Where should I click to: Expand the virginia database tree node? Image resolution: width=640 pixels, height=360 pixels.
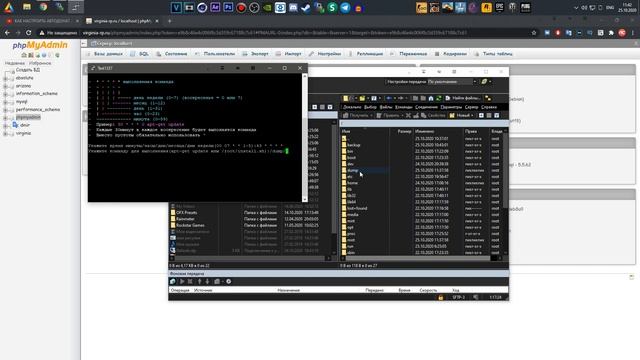[x=5, y=133]
